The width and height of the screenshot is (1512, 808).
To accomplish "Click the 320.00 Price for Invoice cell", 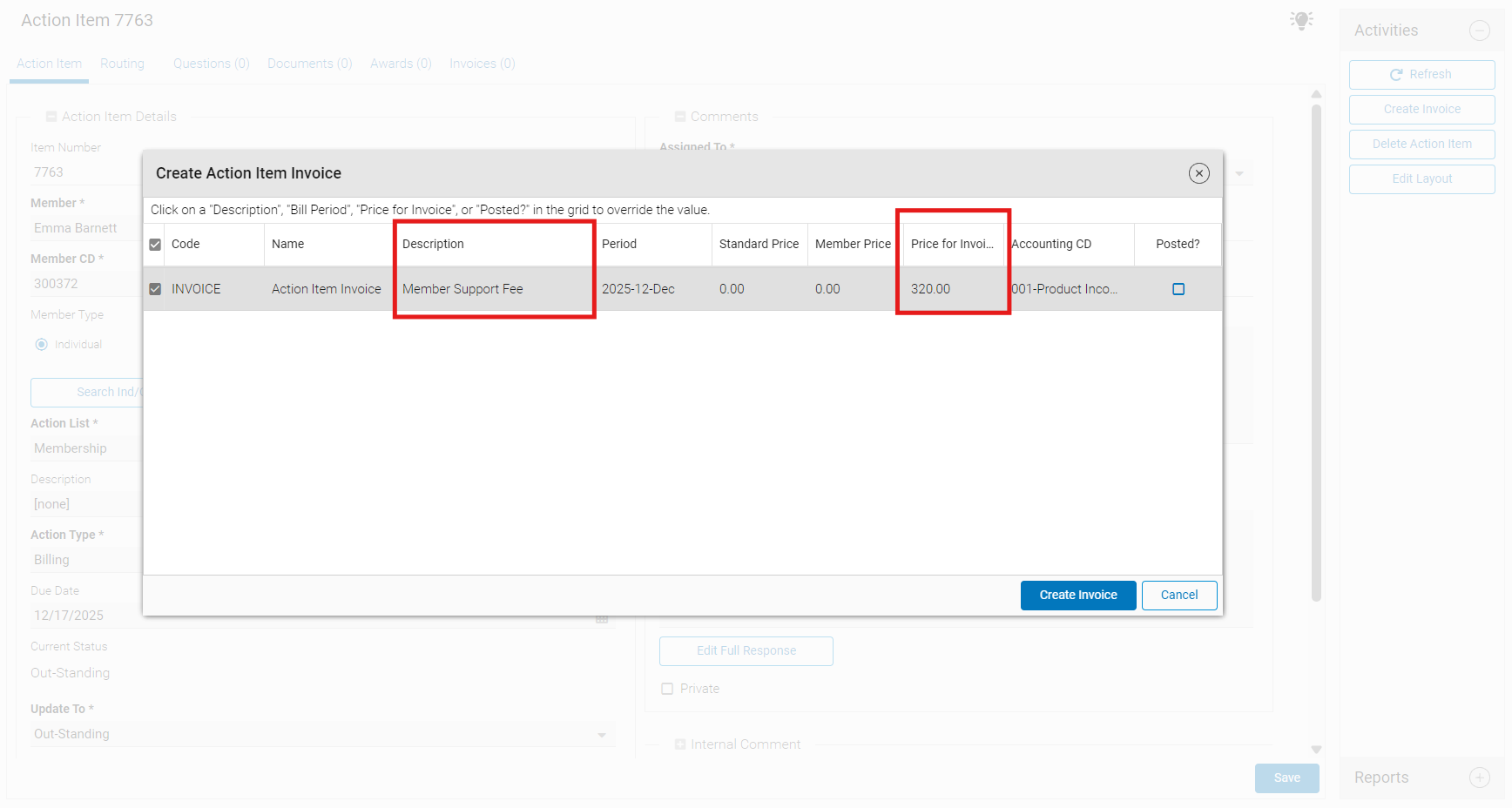I will [953, 289].
